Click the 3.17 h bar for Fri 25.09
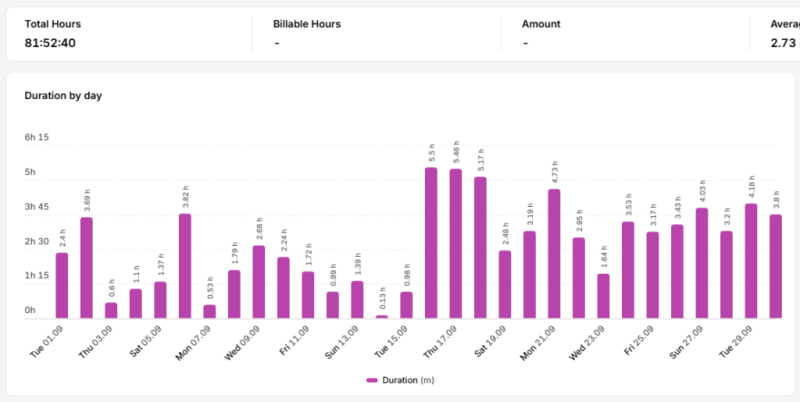 pos(653,275)
